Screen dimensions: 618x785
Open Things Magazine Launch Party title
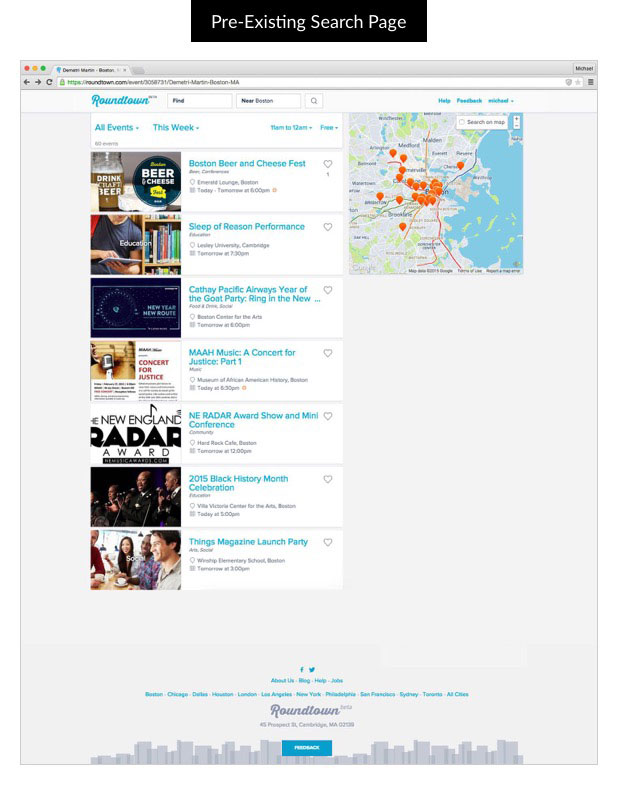click(x=248, y=542)
